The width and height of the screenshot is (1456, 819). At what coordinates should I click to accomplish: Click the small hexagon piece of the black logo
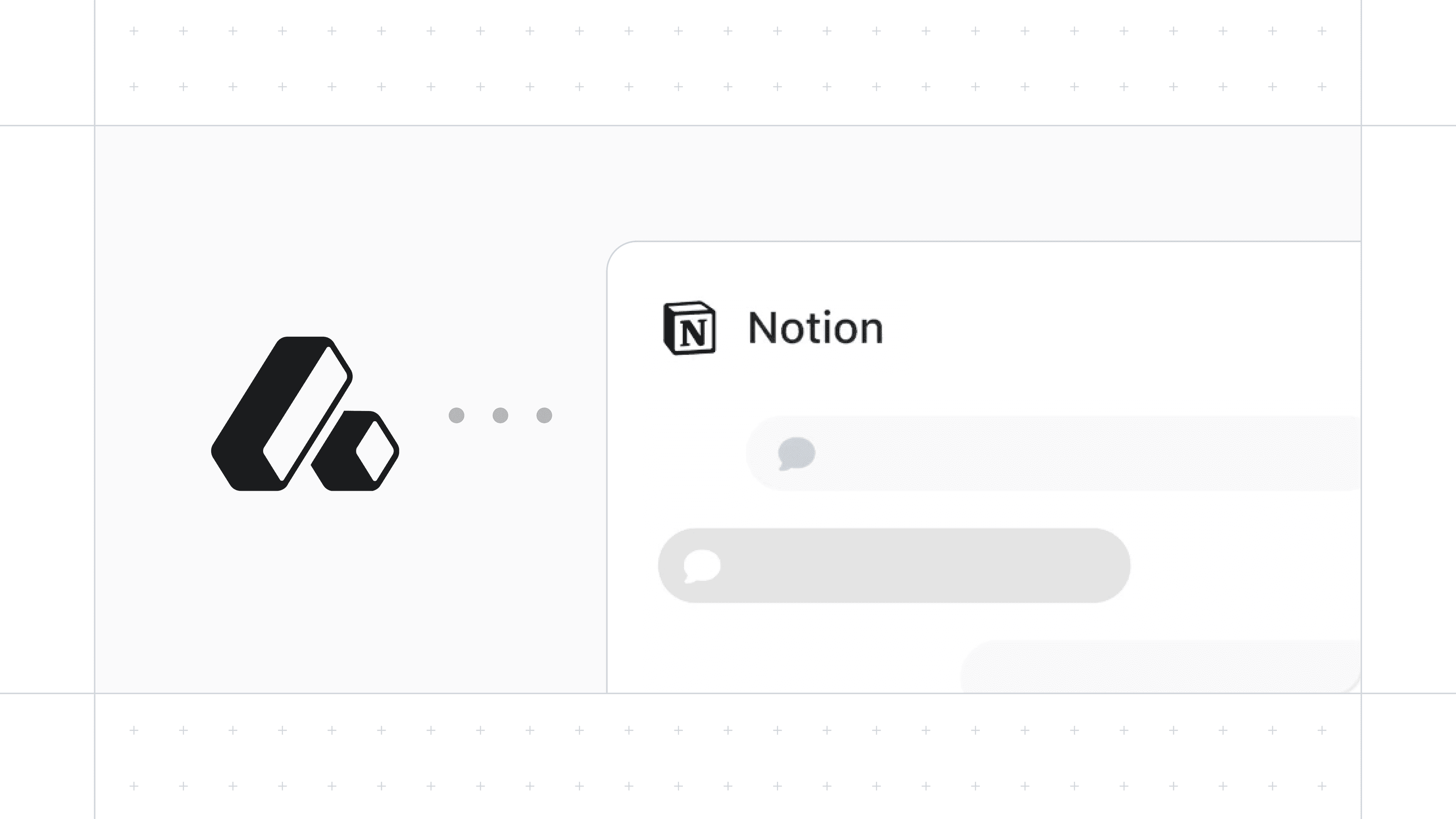(356, 451)
